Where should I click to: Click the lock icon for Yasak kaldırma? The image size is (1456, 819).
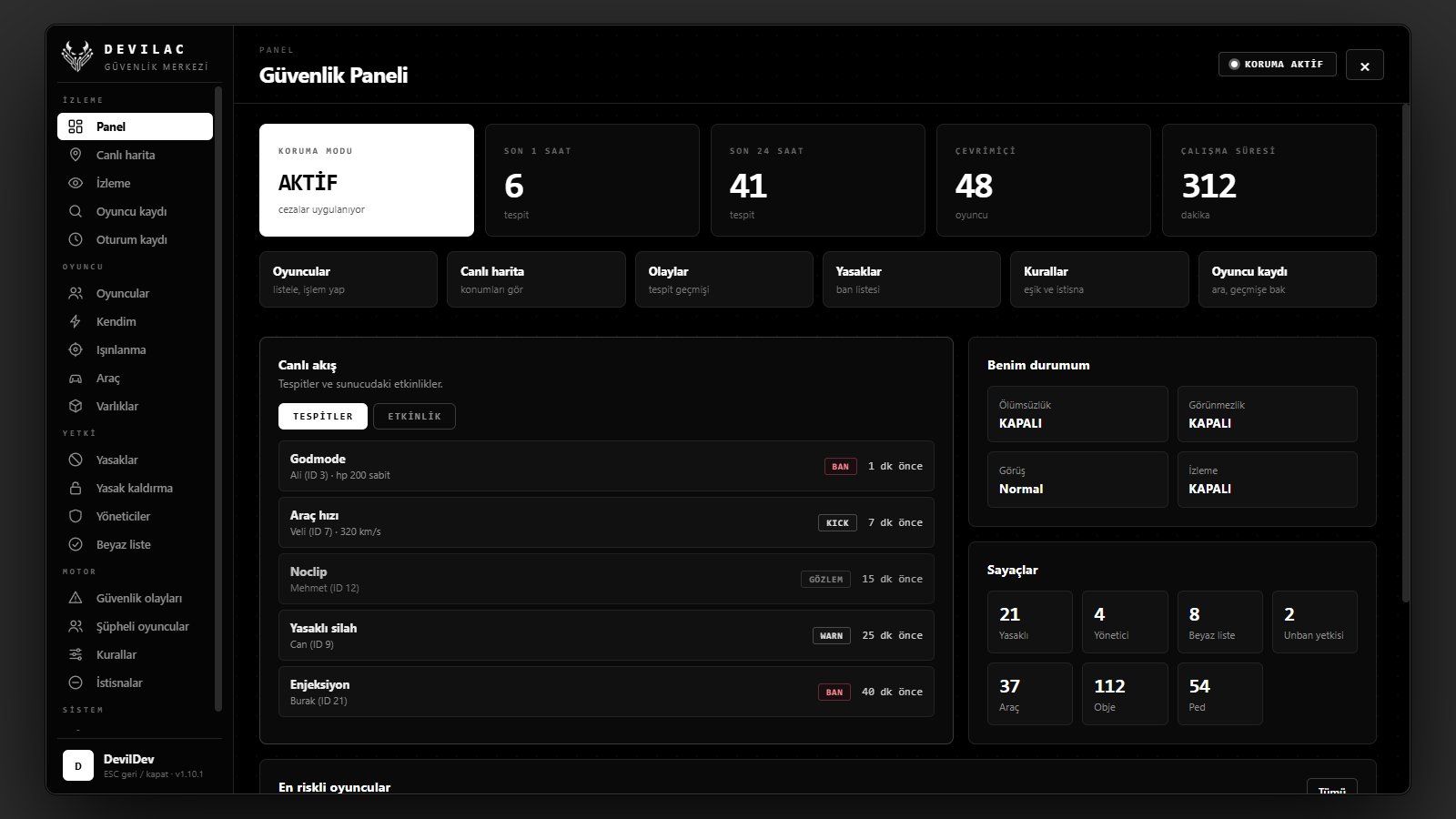76,488
